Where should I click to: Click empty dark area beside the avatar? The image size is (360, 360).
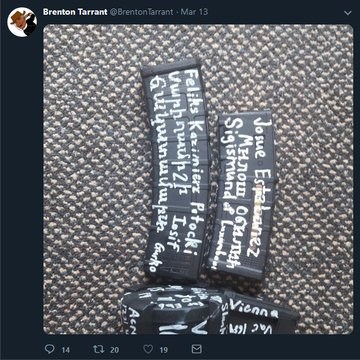(x=22, y=167)
